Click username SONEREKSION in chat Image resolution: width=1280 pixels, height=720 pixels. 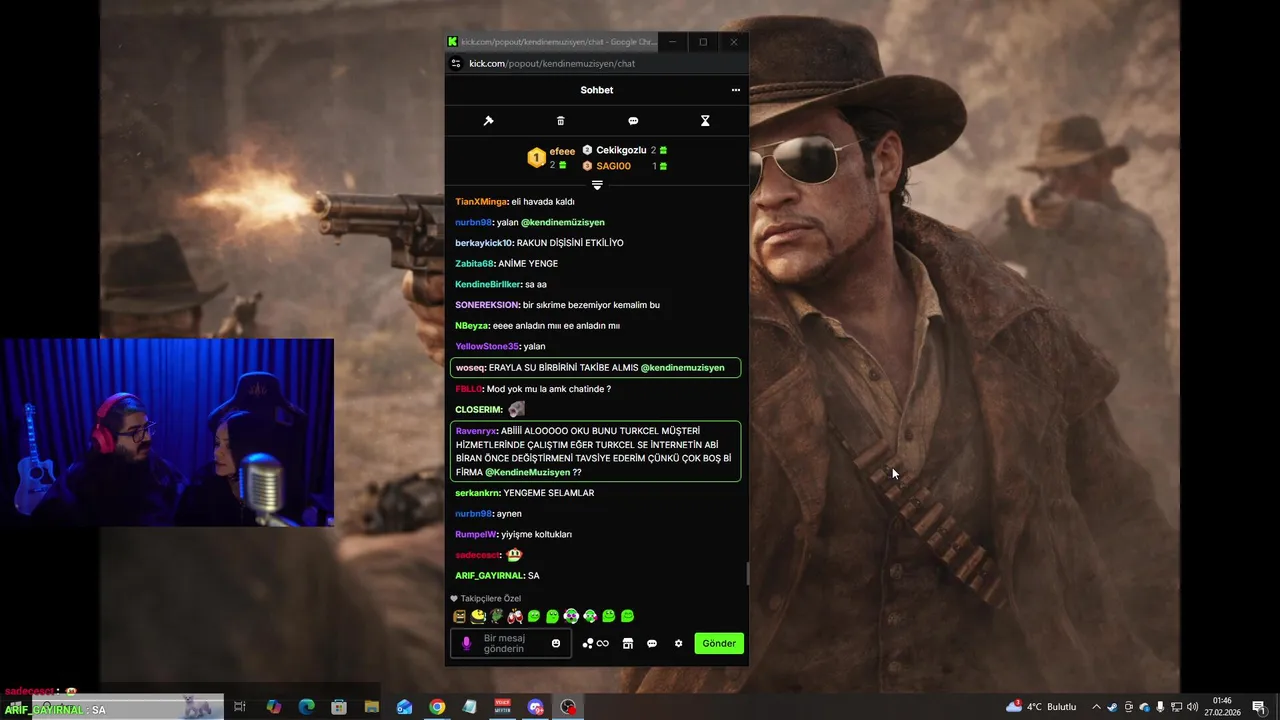pos(487,305)
